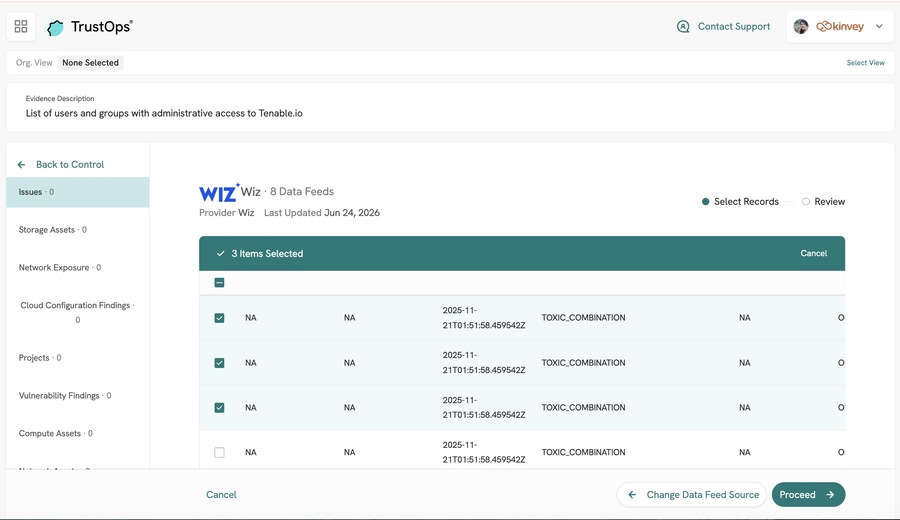
Task: Uncheck the first TOXIC_COMBINATION row checkbox
Action: pos(219,318)
